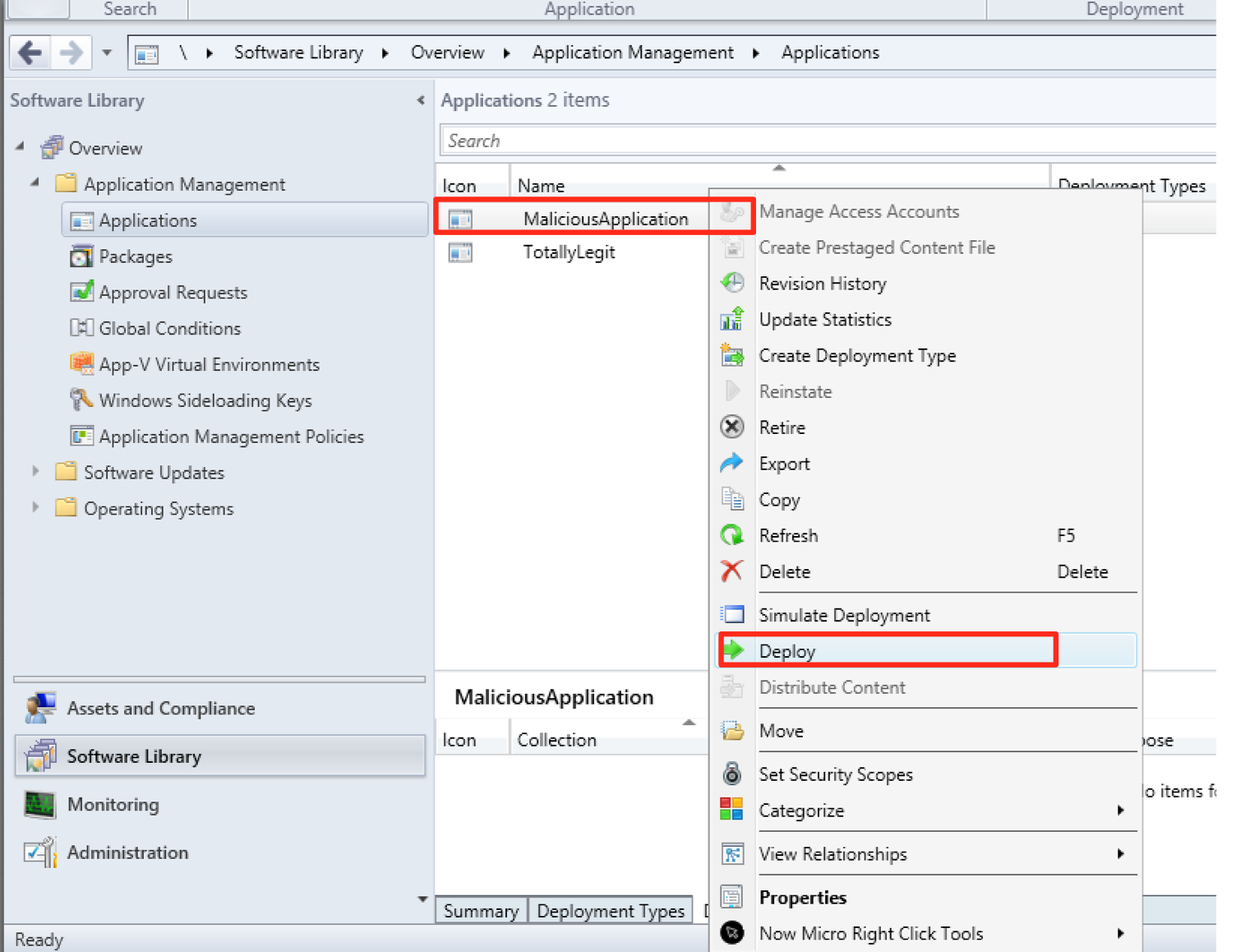Screen dimensions: 1246x952
Task: Open the Categorize submenu arrow
Action: [1120, 811]
